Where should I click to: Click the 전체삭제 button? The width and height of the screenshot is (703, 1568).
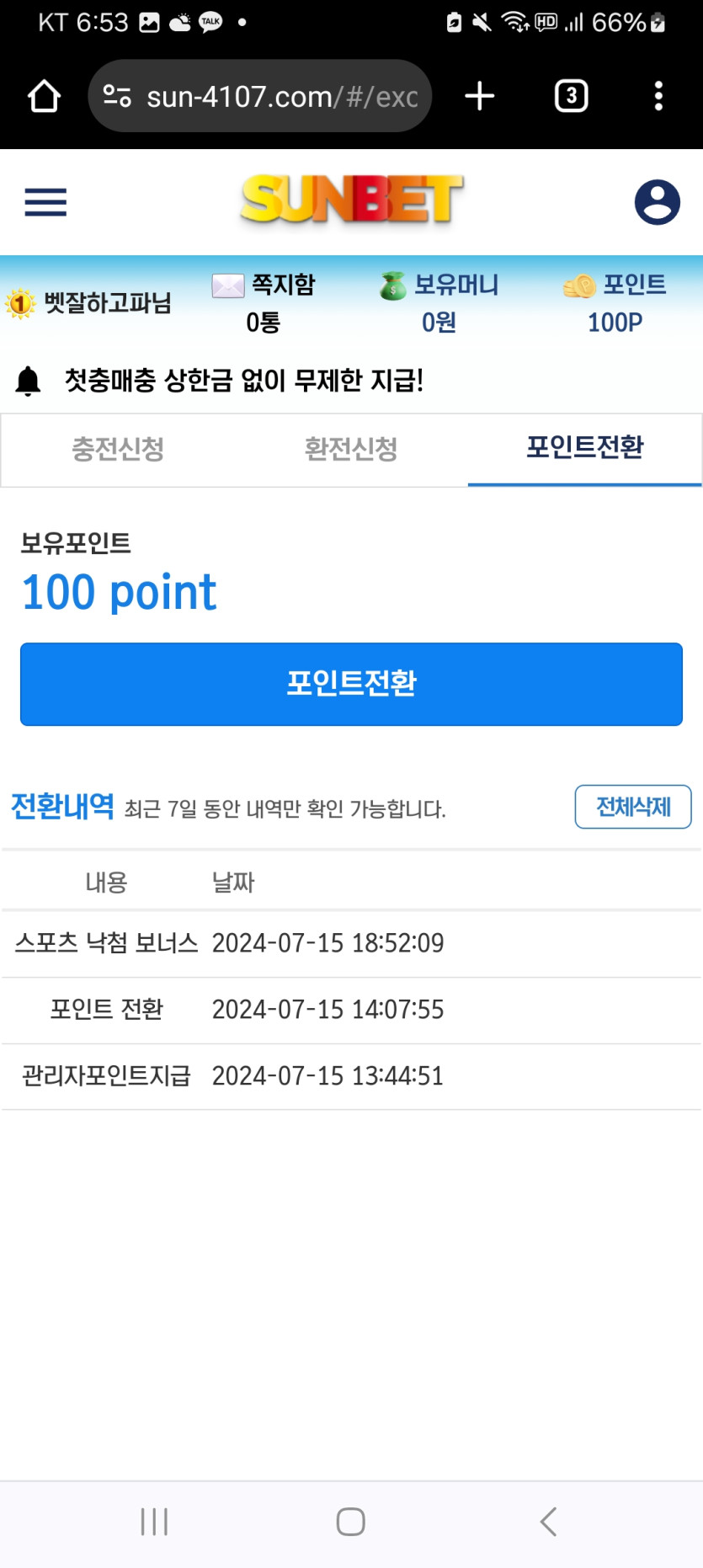633,807
